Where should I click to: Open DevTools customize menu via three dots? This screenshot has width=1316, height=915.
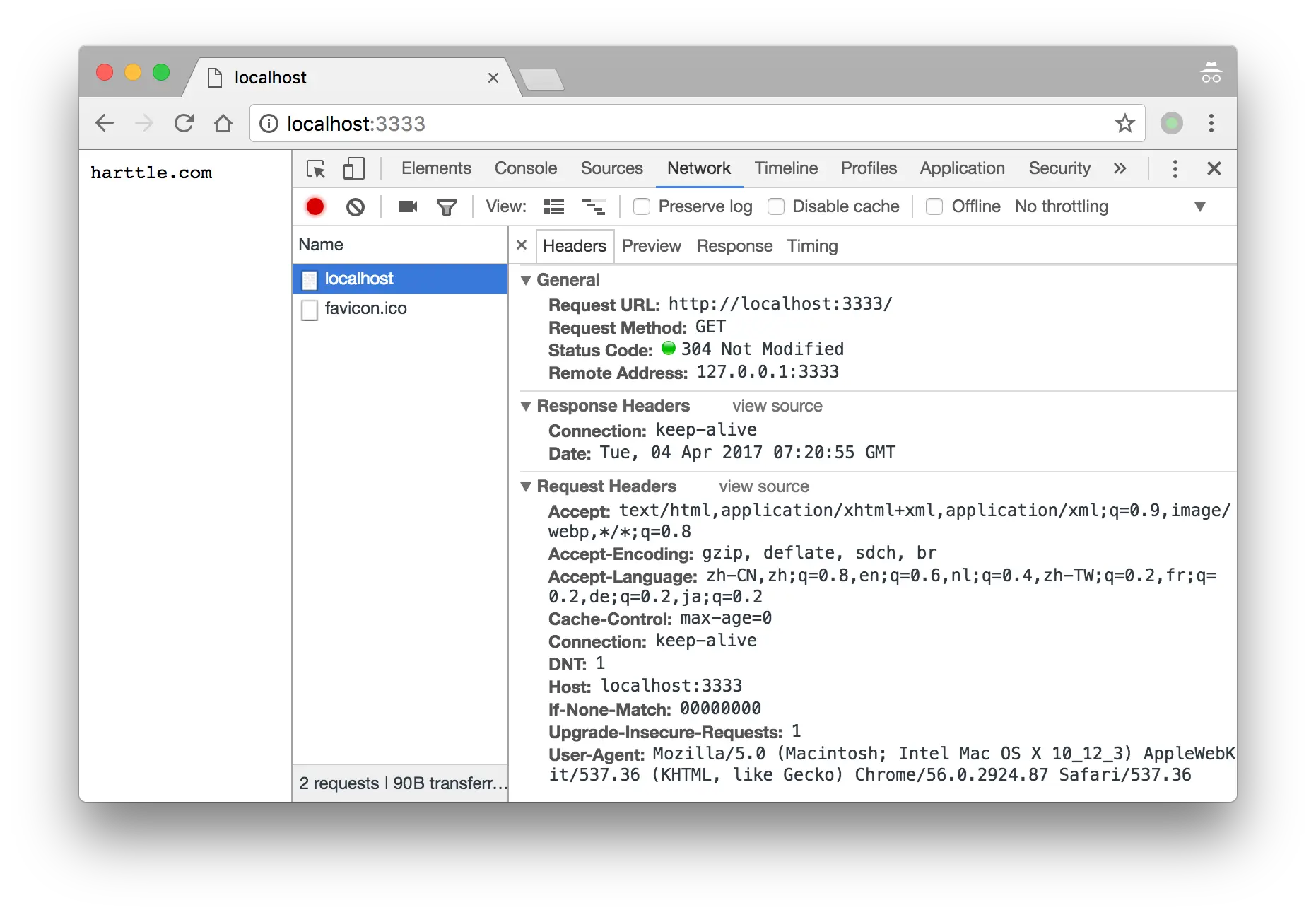coord(1175,169)
